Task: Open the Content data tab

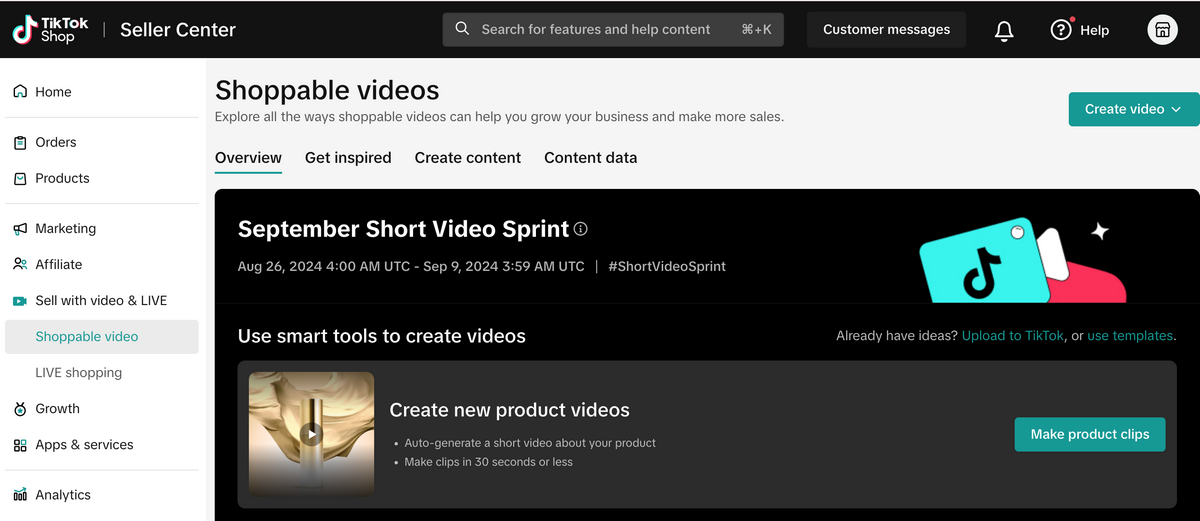Action: (x=590, y=158)
